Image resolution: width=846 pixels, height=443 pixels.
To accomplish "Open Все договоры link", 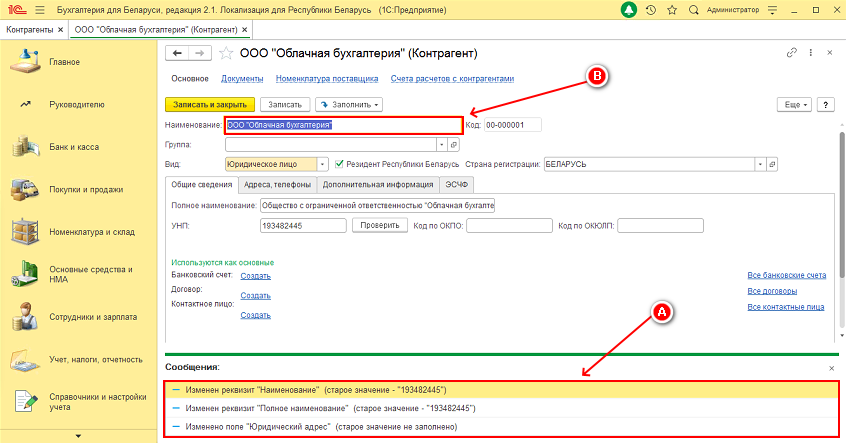I will coord(772,291).
